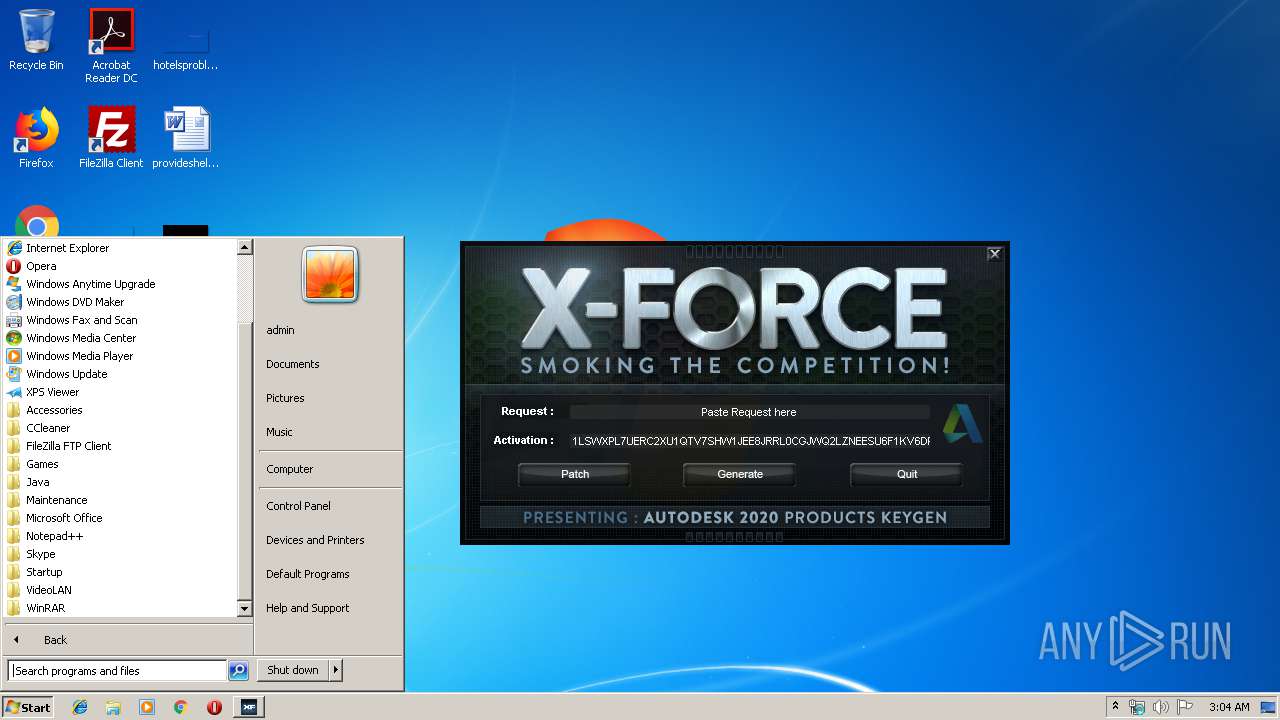Open the Shut down options arrow

click(x=336, y=670)
